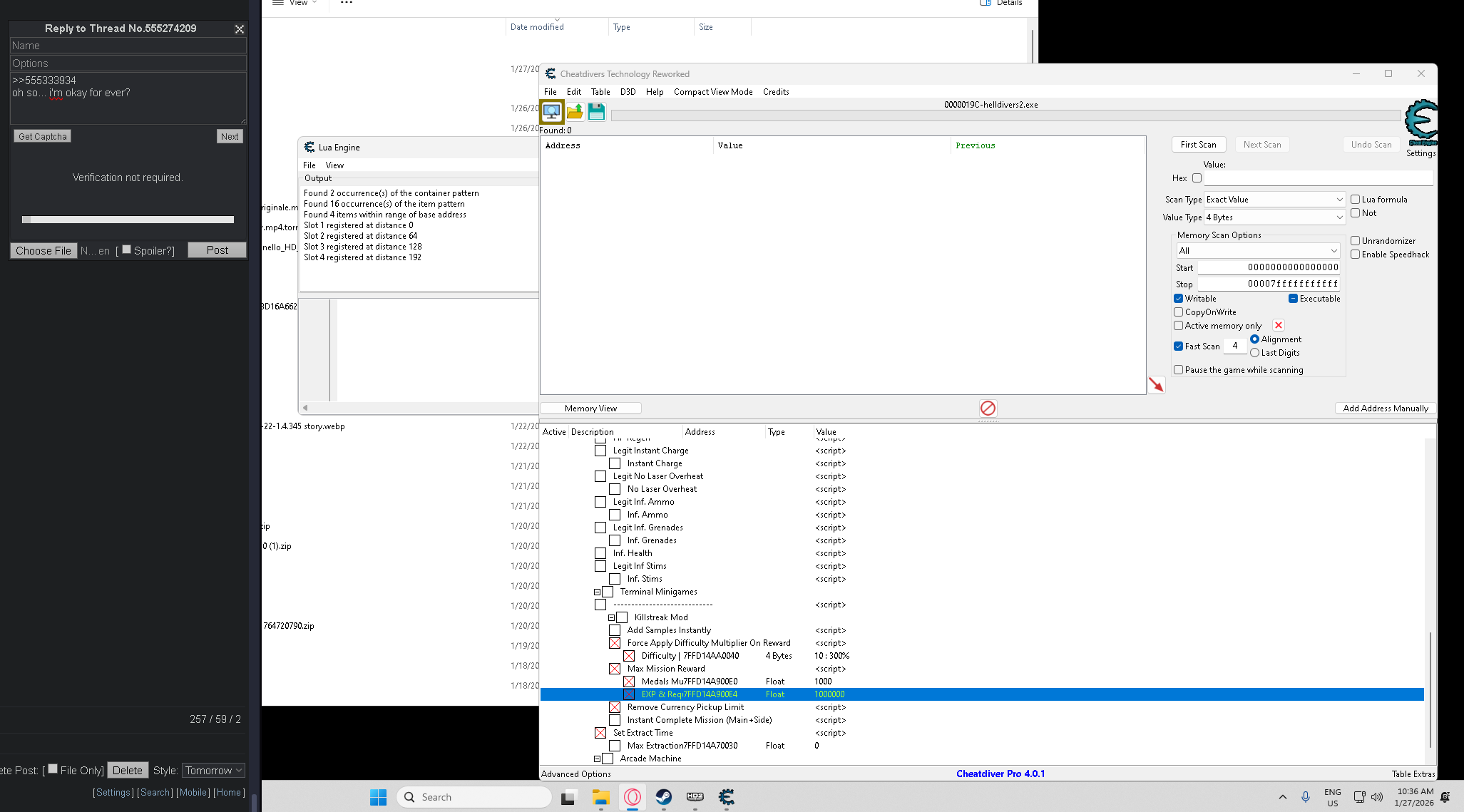
Task: Open Steam from the taskbar
Action: [x=663, y=797]
